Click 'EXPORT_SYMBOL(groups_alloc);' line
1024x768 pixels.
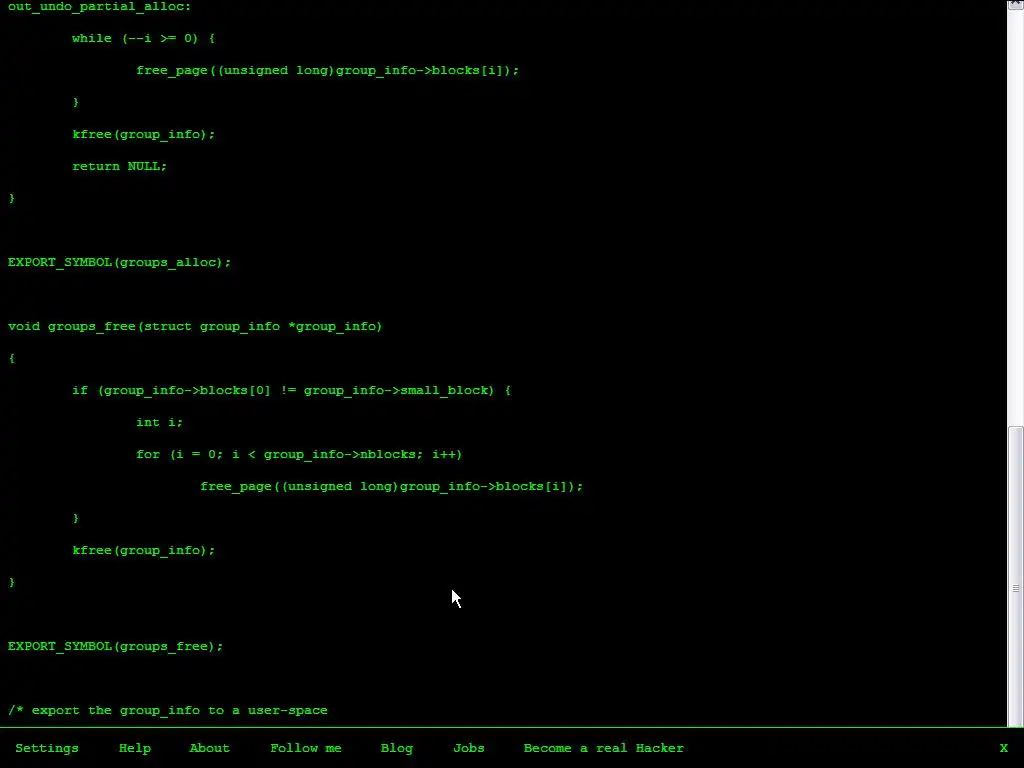120,263
